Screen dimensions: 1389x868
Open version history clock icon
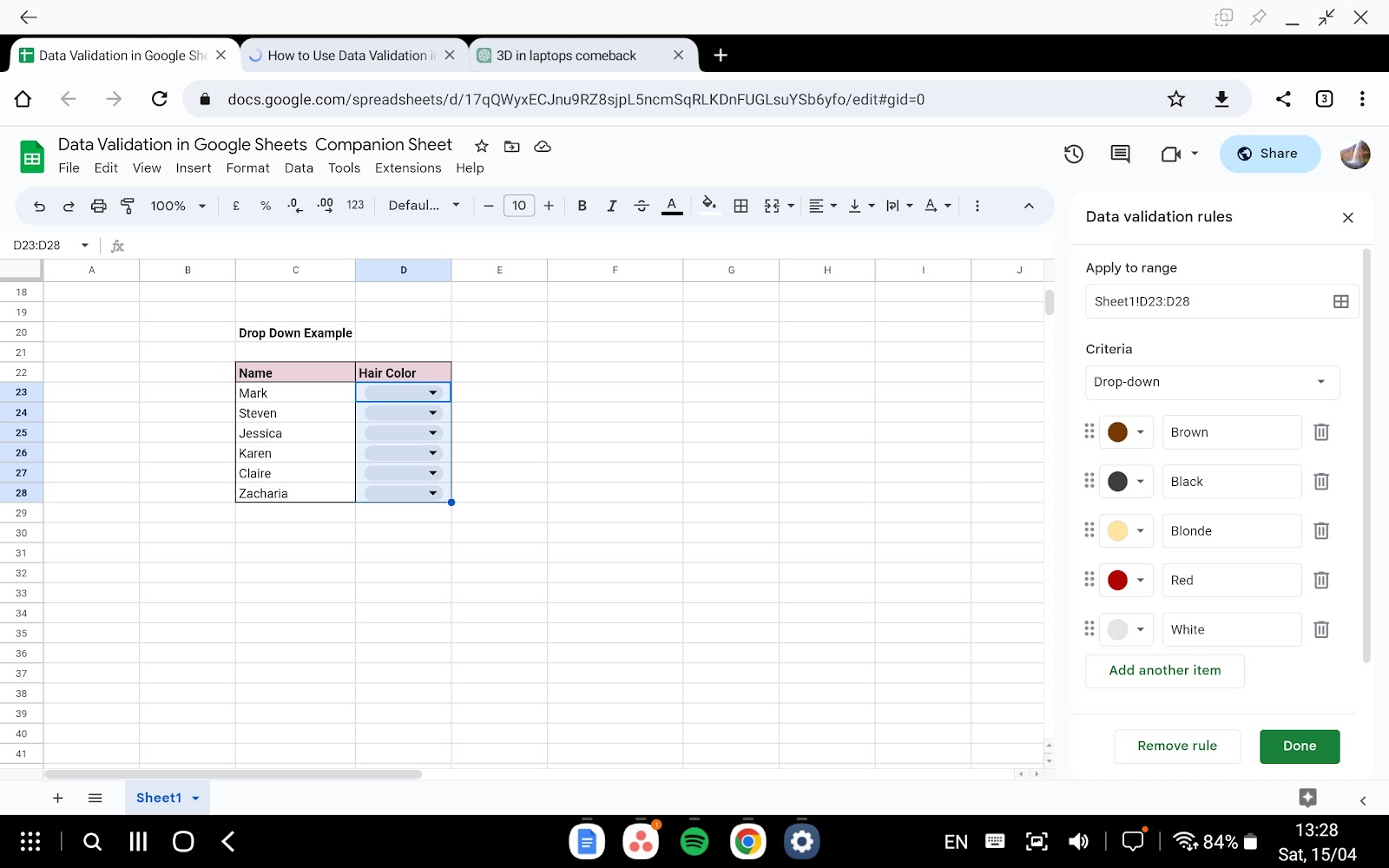pyautogui.click(x=1074, y=154)
